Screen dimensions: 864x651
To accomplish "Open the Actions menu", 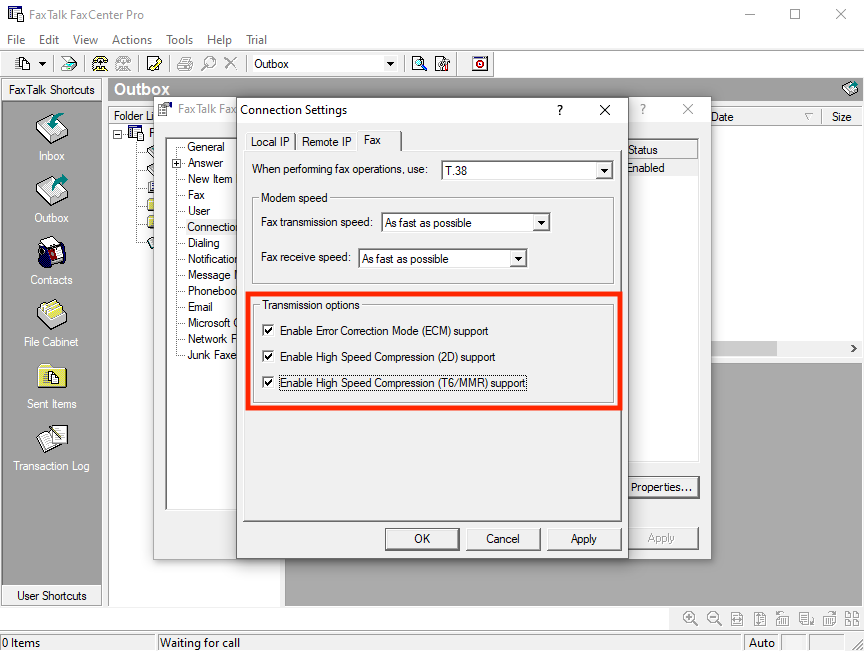I will click(x=132, y=40).
